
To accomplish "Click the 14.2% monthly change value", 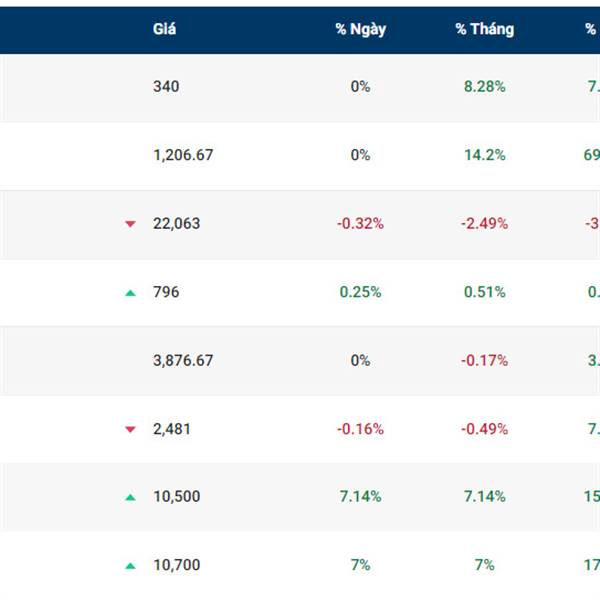I will (x=484, y=155).
